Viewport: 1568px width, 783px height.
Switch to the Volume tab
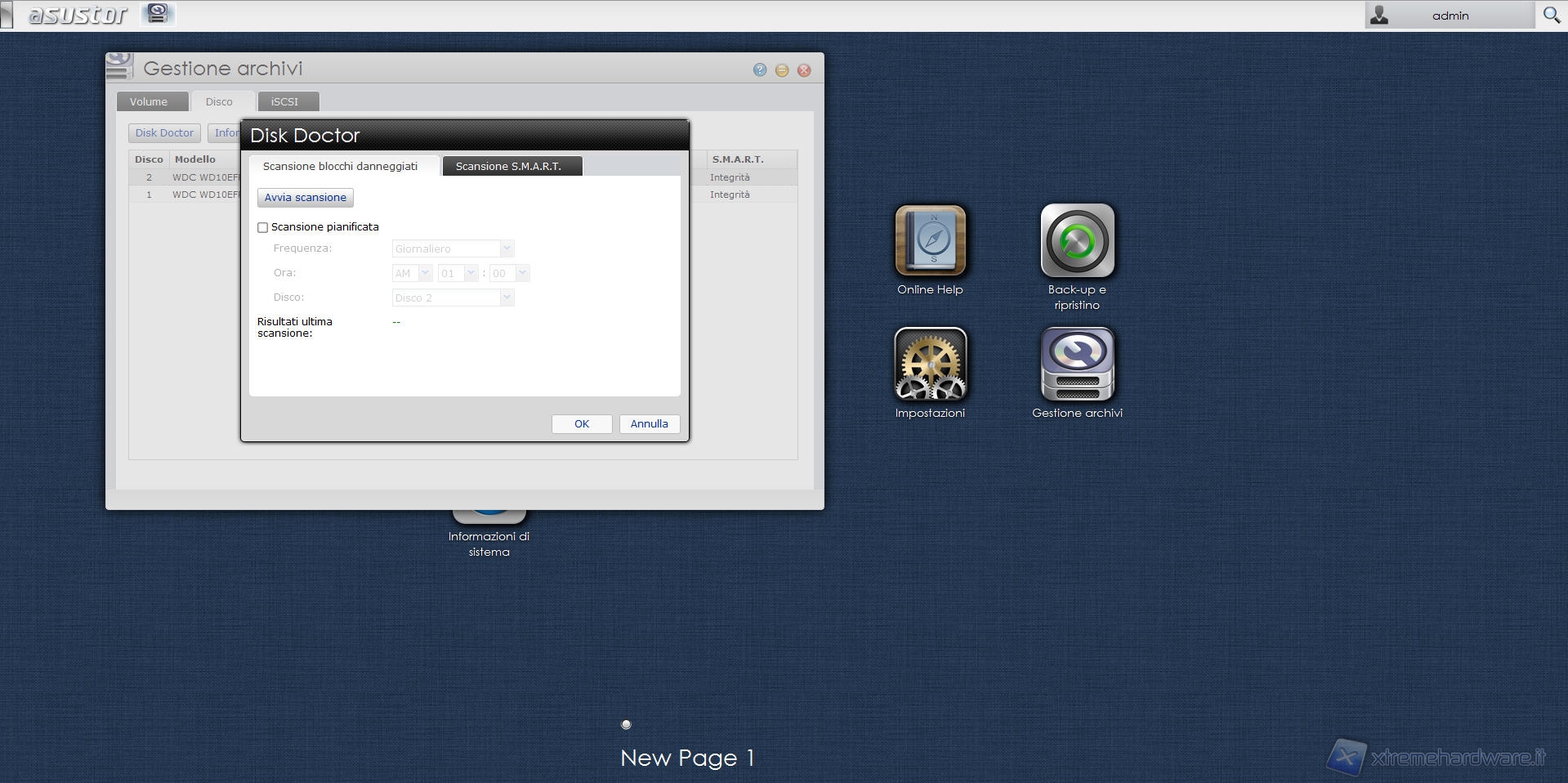point(149,101)
